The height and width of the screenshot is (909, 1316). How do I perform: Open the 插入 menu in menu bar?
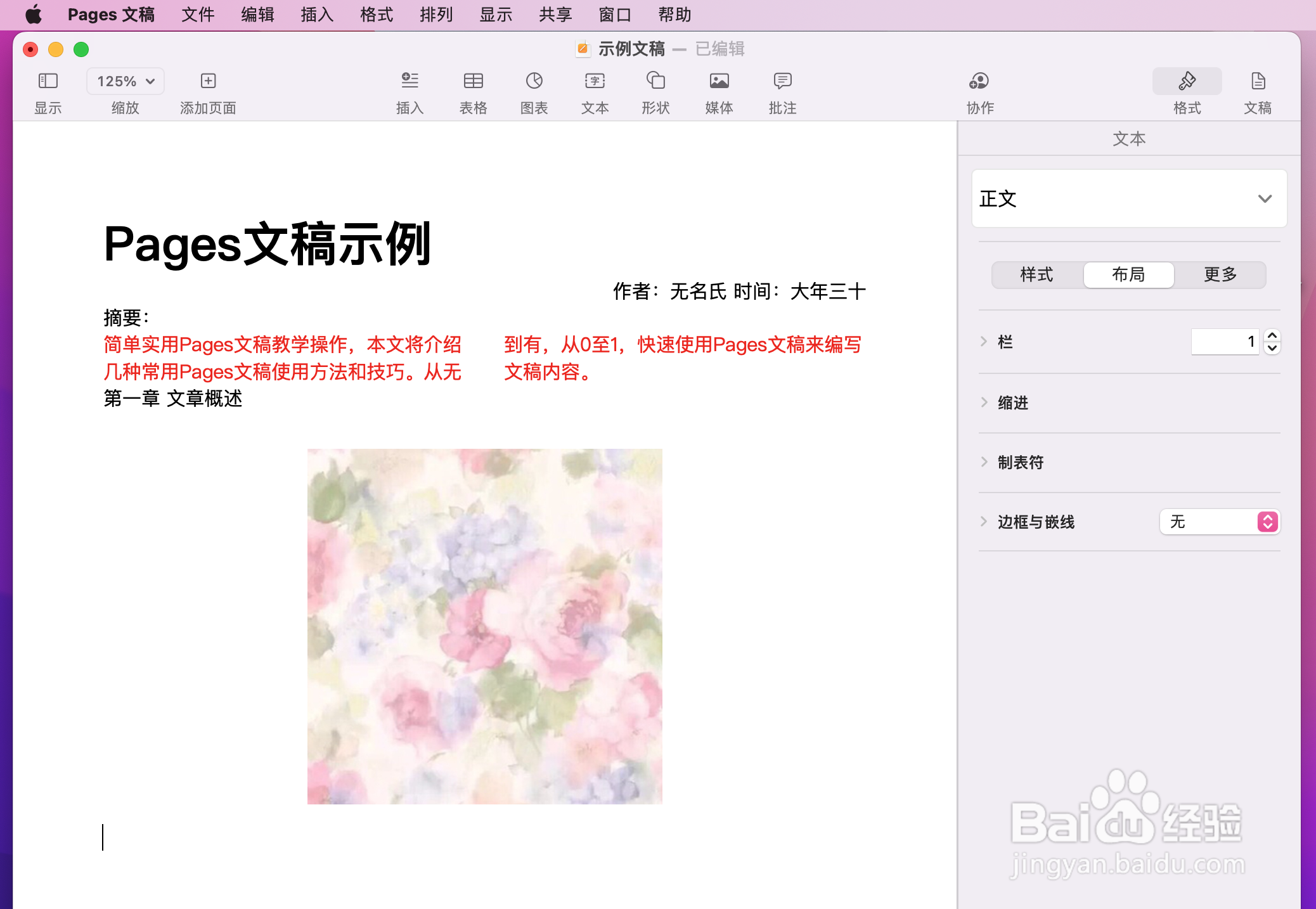pyautogui.click(x=317, y=15)
